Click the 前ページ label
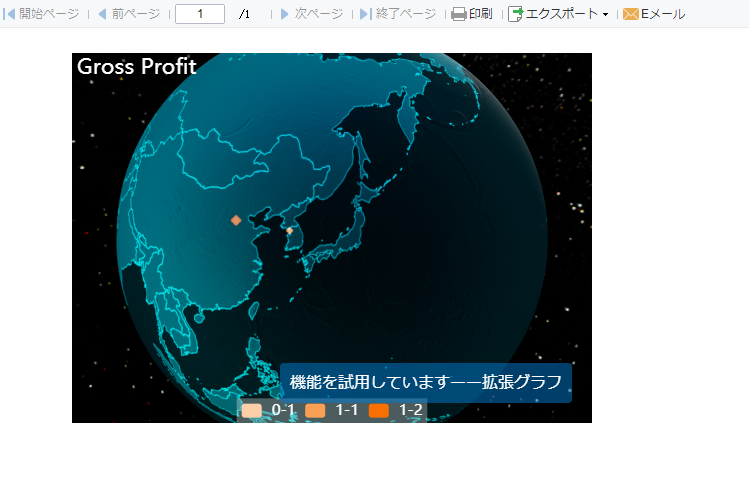 pyautogui.click(x=136, y=14)
